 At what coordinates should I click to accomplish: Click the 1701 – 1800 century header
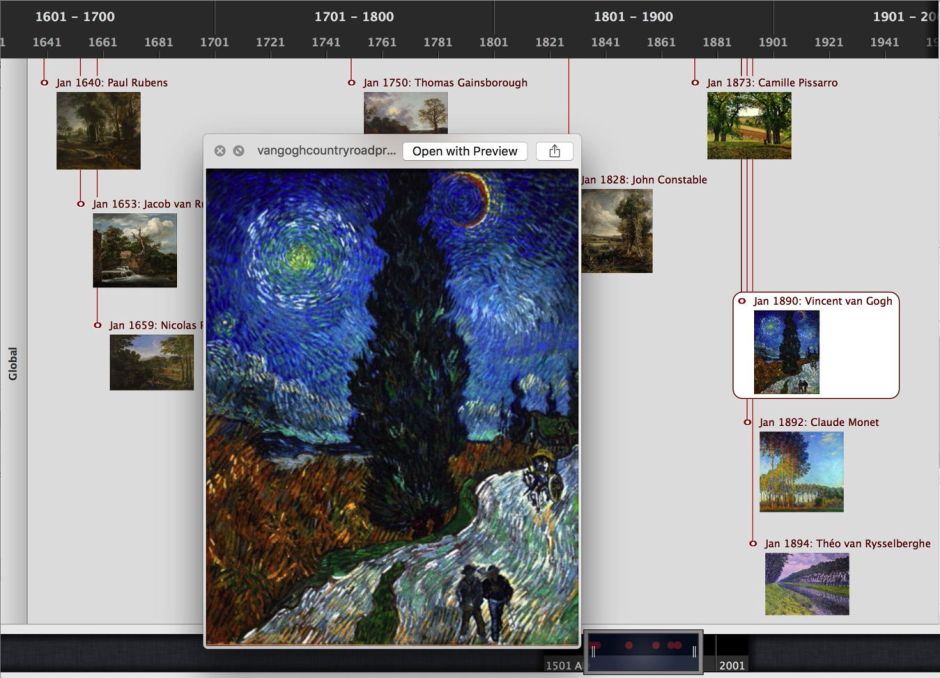point(354,16)
